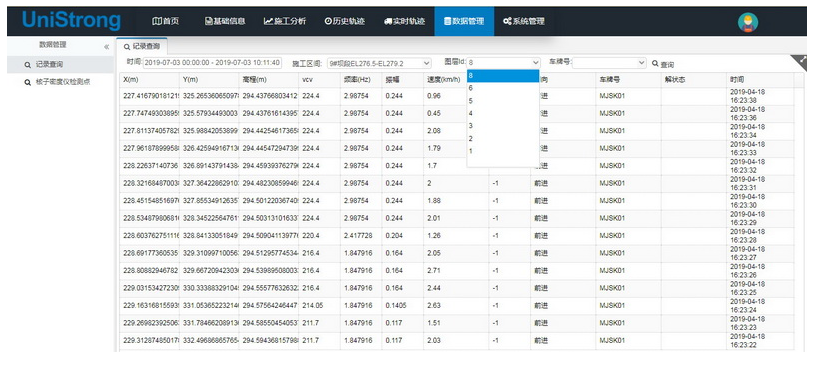Click the UniStrong logo
This screenshot has height=369, width=816.
coord(71,21)
